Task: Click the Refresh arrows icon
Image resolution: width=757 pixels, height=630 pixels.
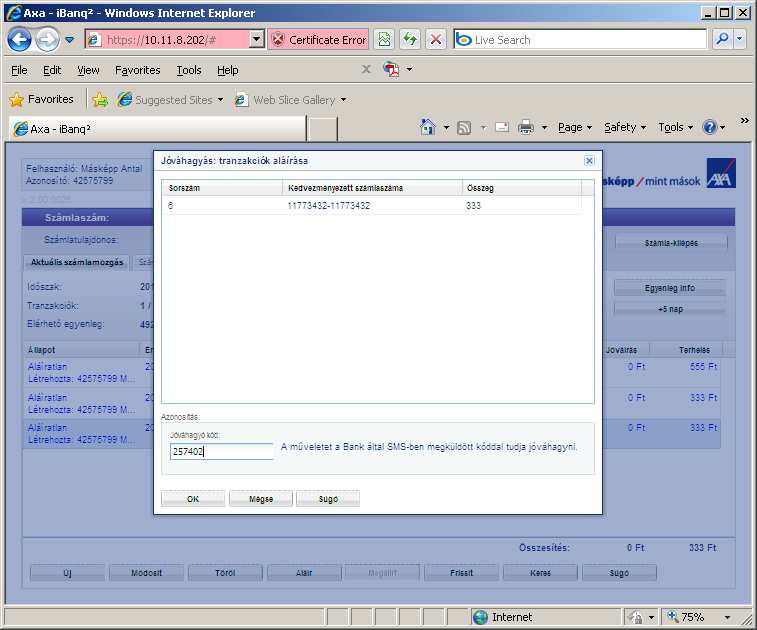Action: [410, 40]
